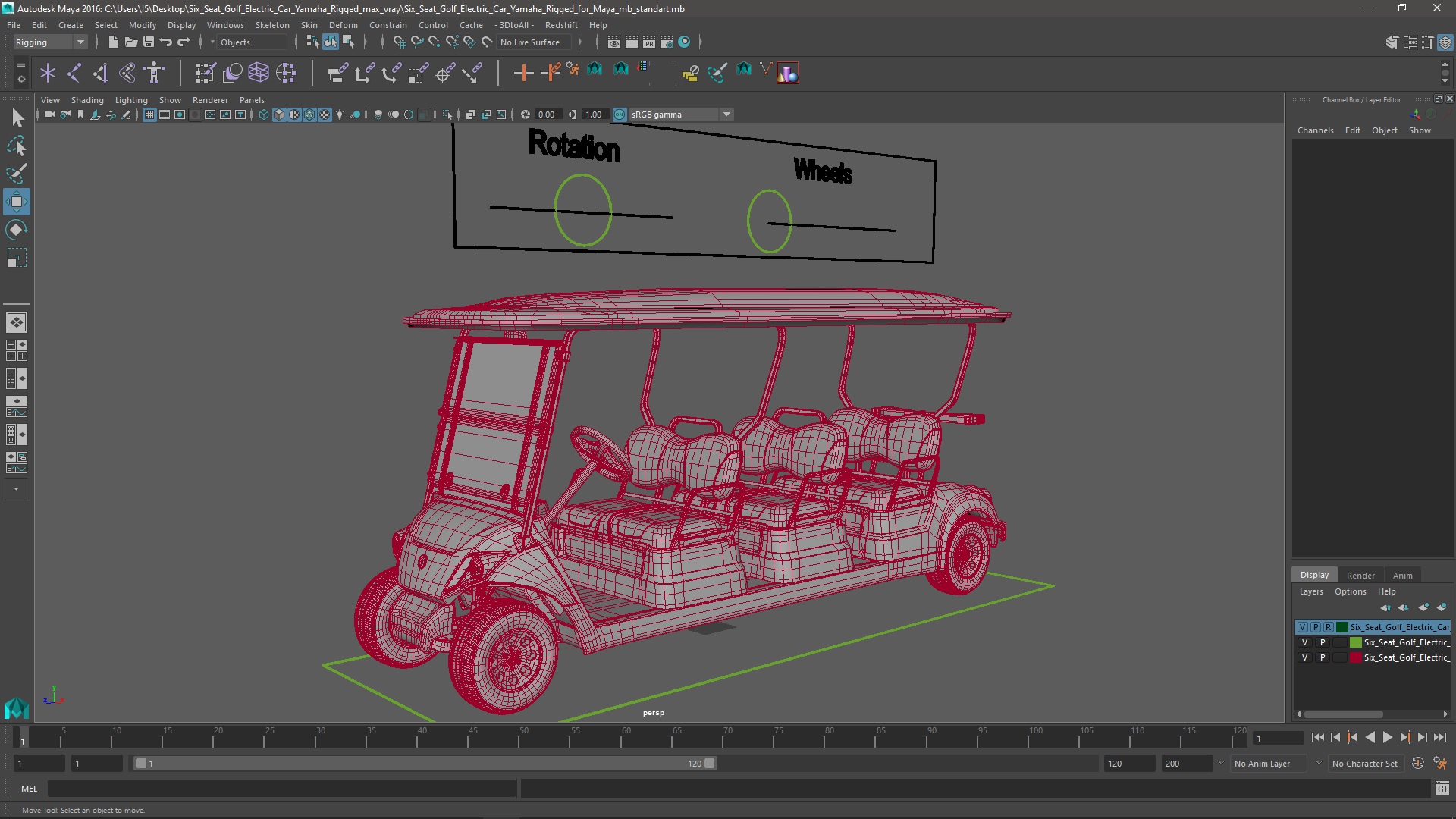The width and height of the screenshot is (1456, 819).
Task: Click the red layer color swatch
Action: [x=1355, y=657]
